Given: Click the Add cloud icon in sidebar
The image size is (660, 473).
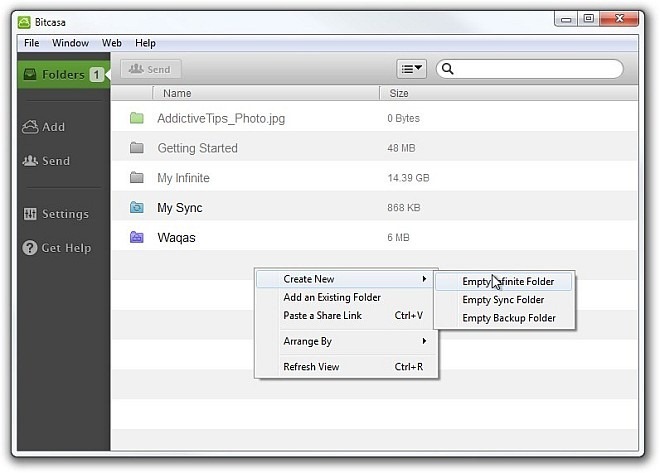Looking at the screenshot, I should pyautogui.click(x=30, y=127).
